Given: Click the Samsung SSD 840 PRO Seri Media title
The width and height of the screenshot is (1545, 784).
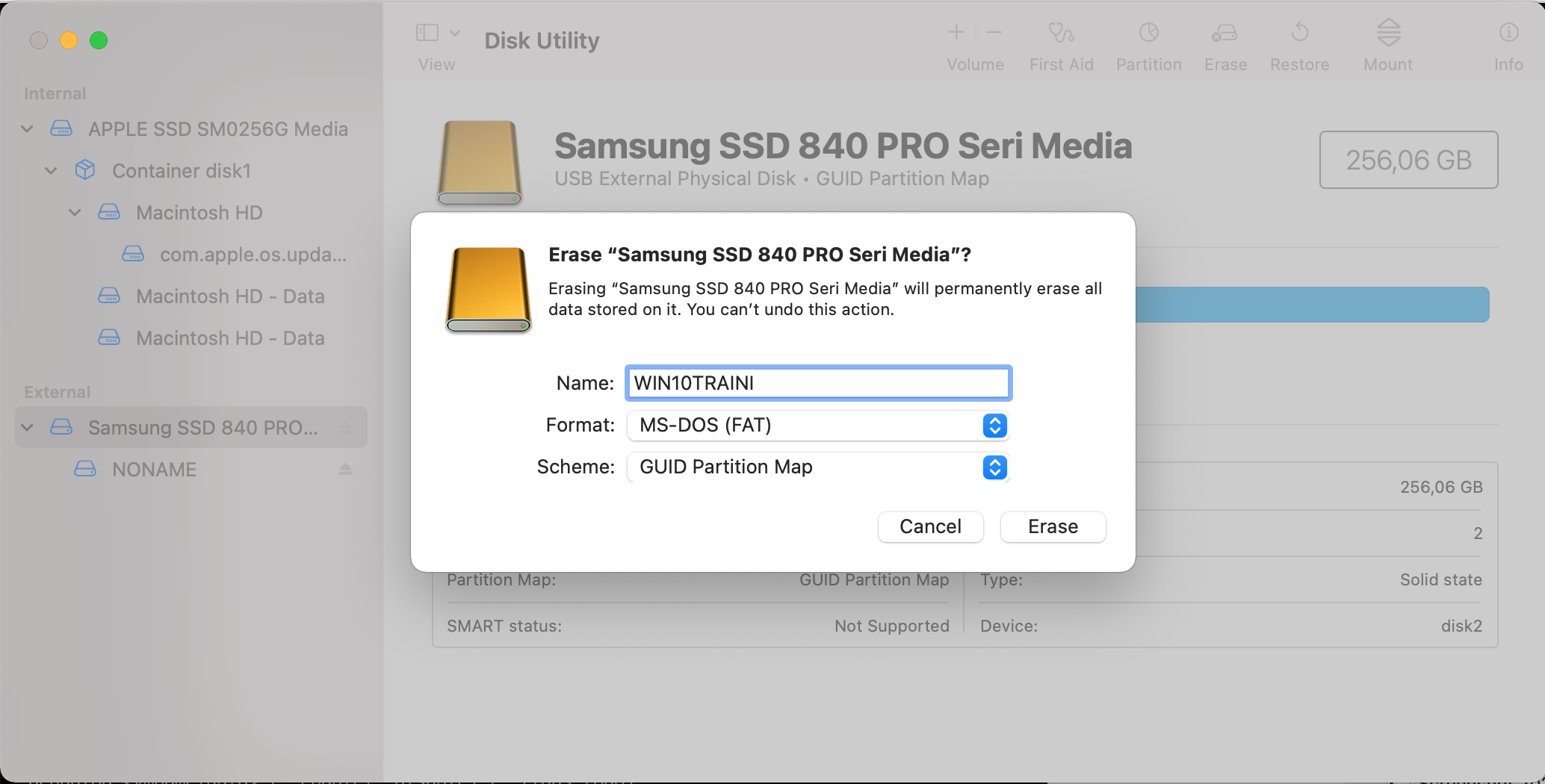Looking at the screenshot, I should 843,146.
